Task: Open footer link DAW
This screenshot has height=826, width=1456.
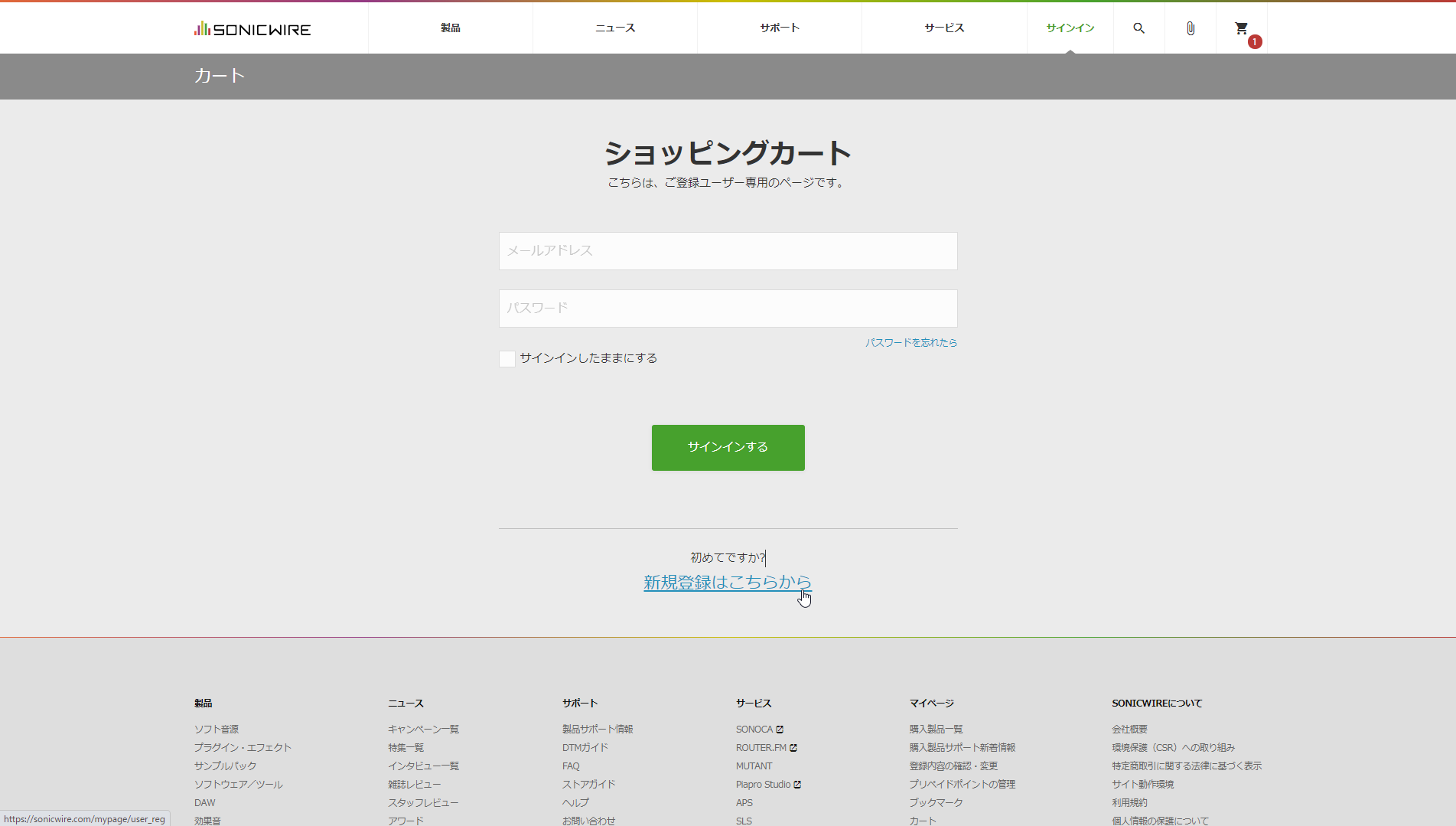Action: tap(205, 803)
